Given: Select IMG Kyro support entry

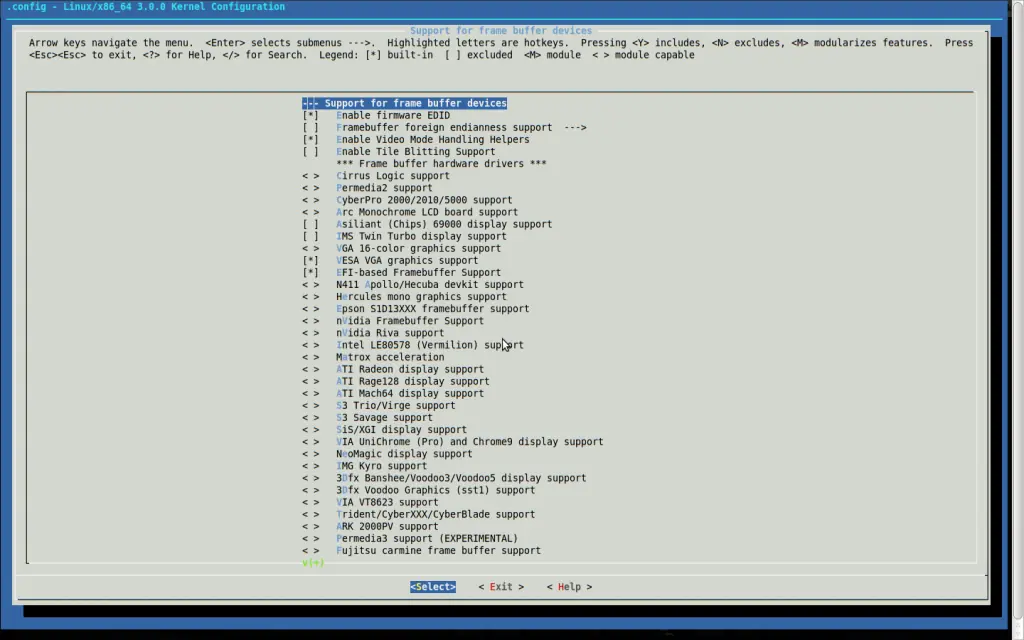Looking at the screenshot, I should pyautogui.click(x=381, y=466).
